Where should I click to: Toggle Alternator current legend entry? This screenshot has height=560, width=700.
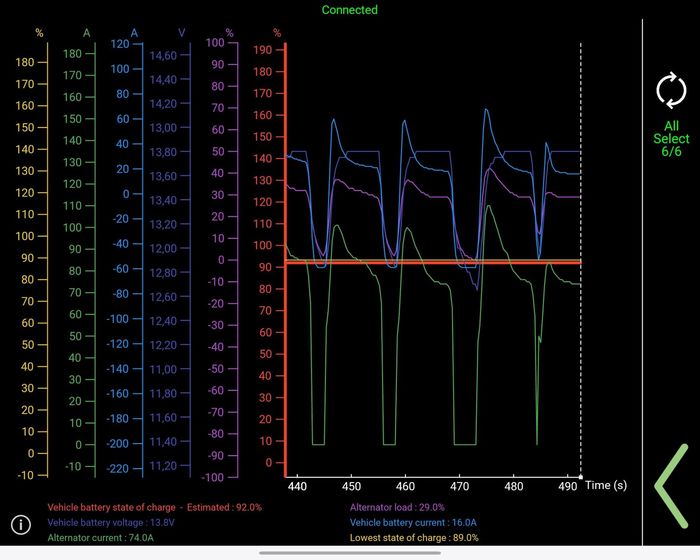click(x=100, y=538)
